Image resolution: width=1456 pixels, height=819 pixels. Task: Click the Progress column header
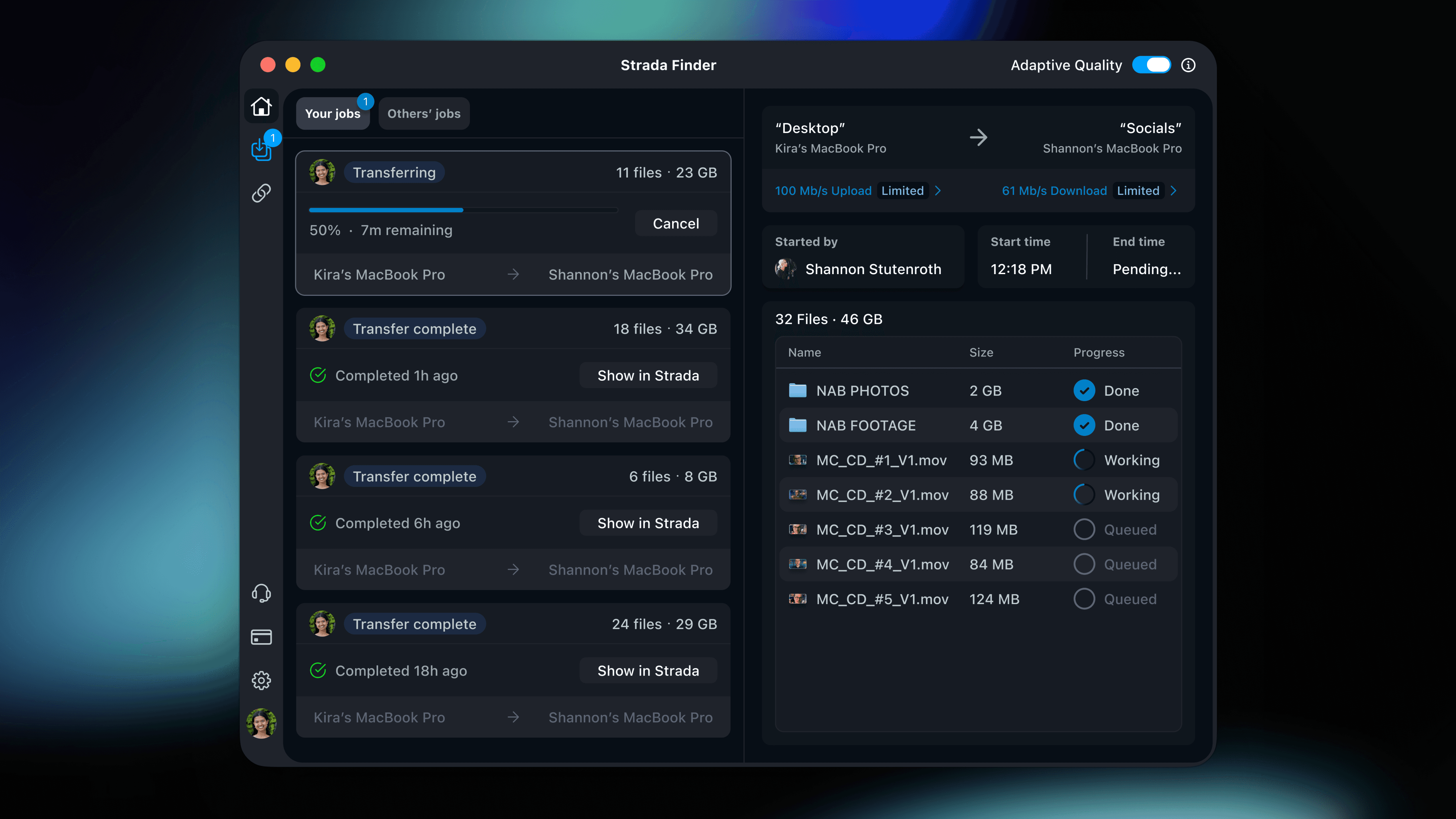tap(1099, 352)
